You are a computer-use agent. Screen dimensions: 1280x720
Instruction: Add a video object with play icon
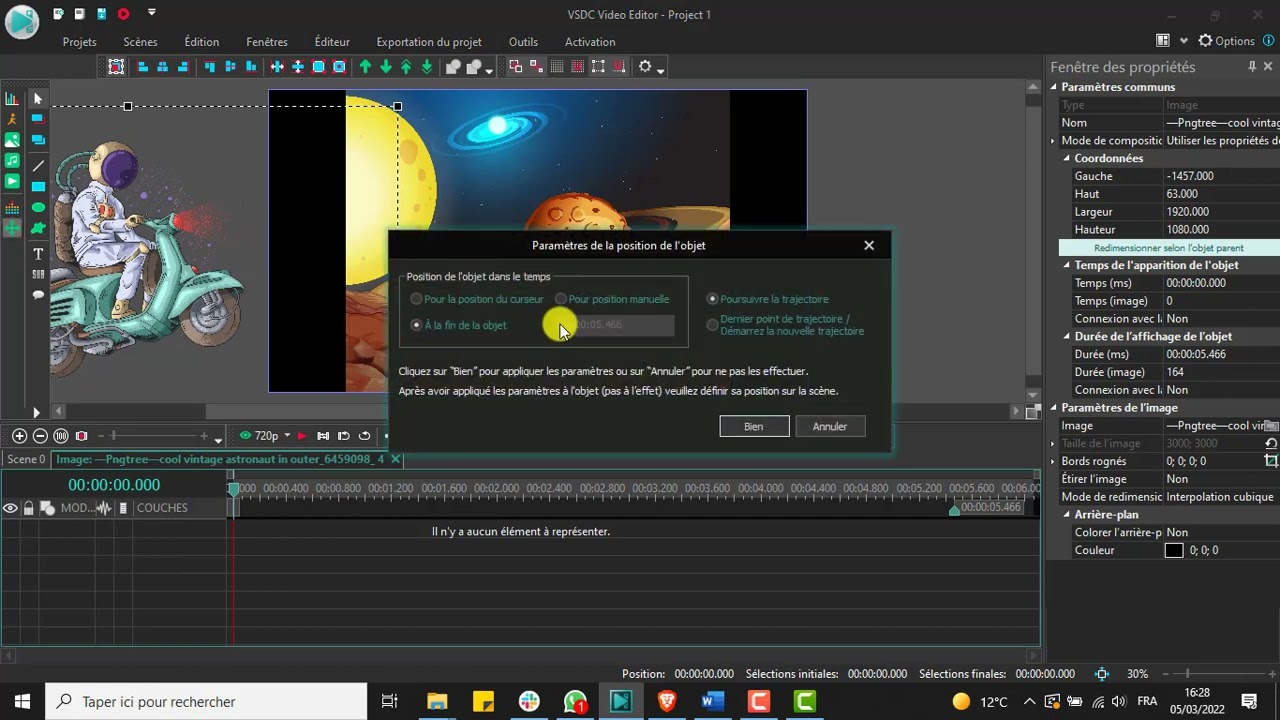click(12, 181)
